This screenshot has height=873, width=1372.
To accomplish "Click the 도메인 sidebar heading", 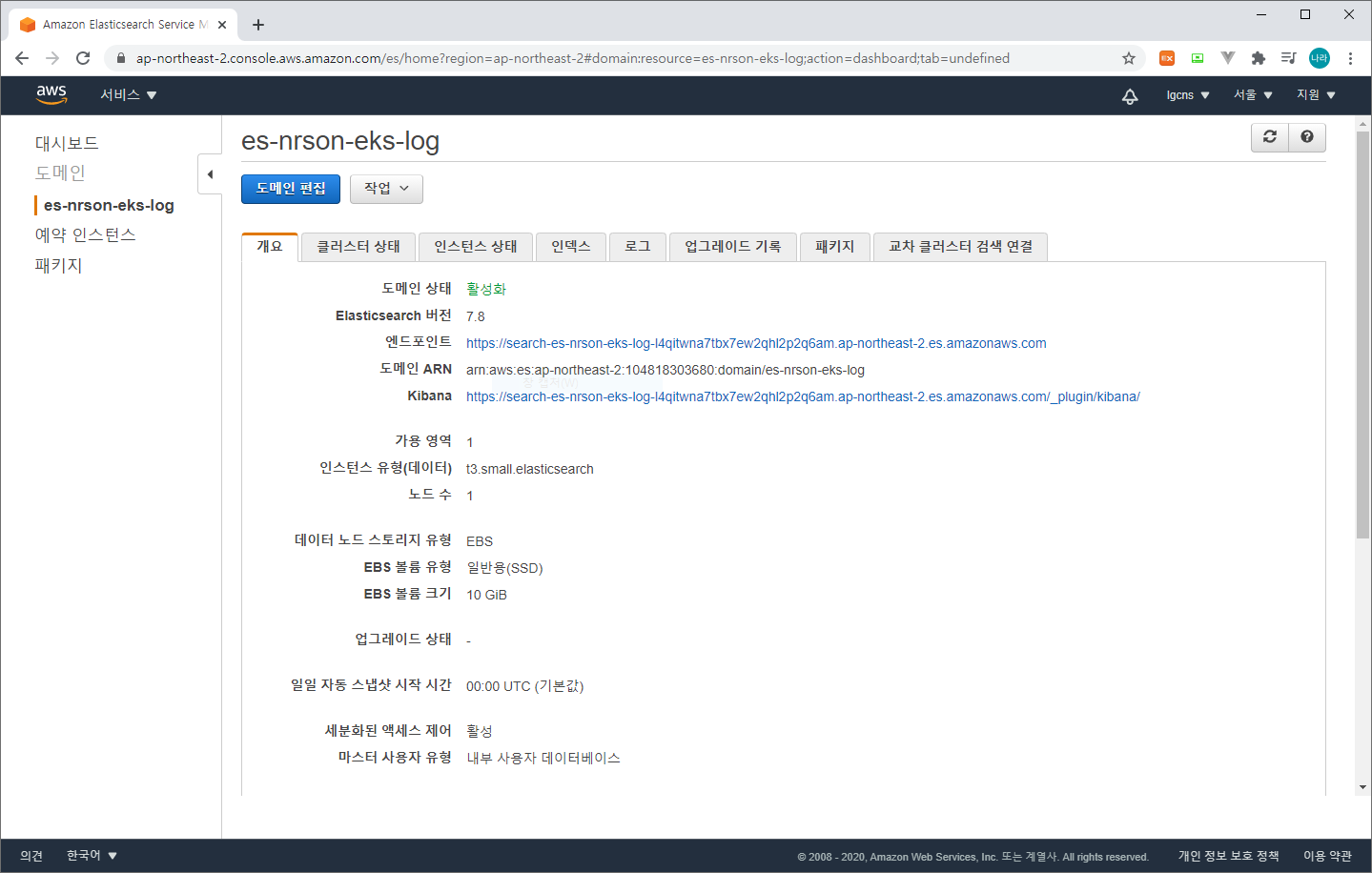I will point(60,173).
